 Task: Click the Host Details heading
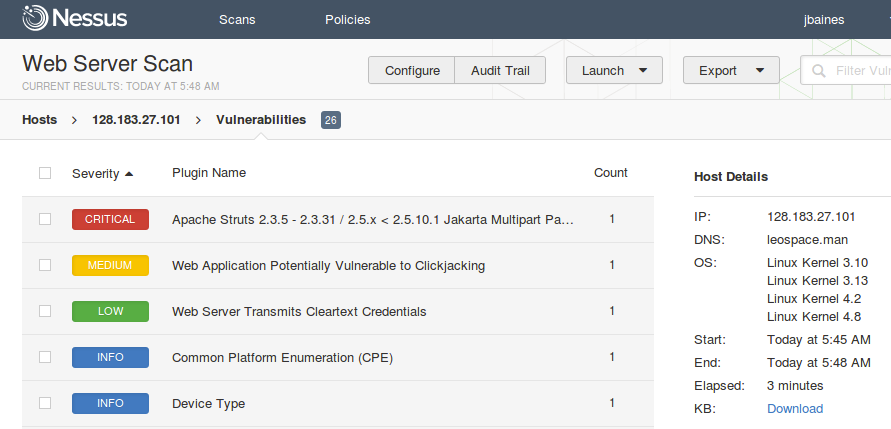[x=731, y=177]
